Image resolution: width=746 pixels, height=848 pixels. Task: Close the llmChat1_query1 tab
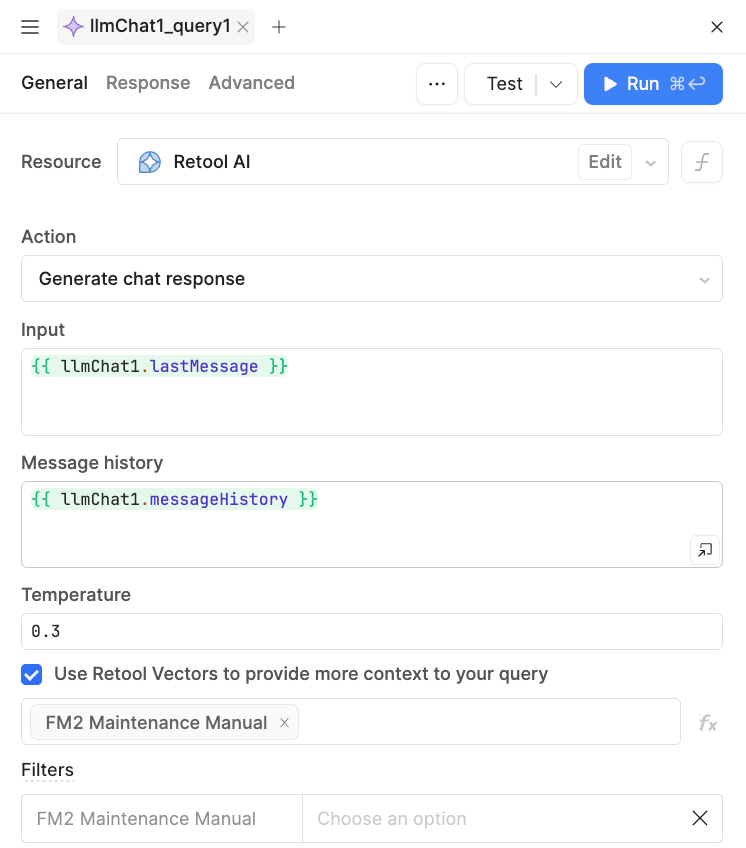point(242,27)
